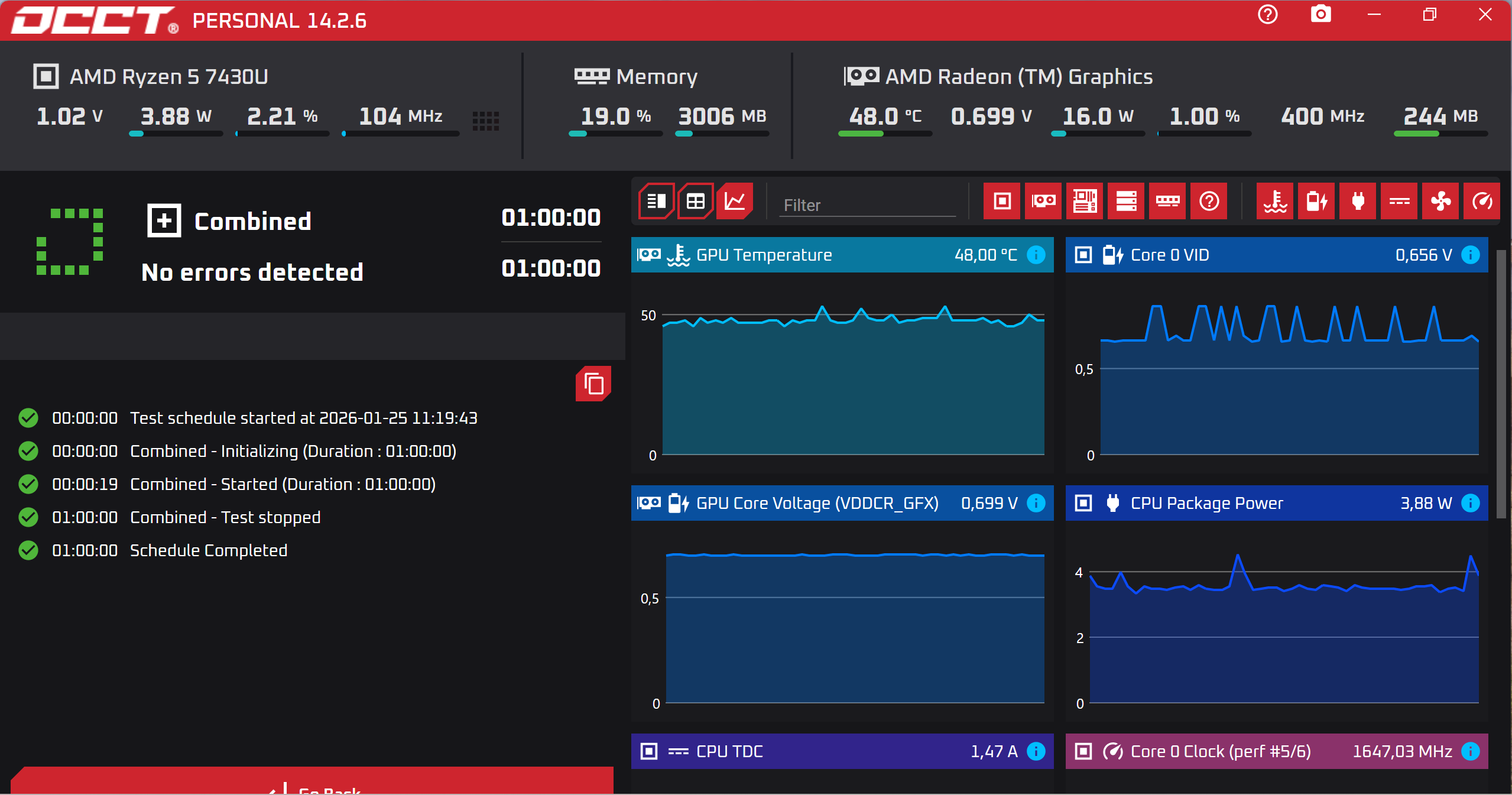Viewport: 1512px width, 795px height.
Task: Switch to the graph view tab
Action: [735, 202]
